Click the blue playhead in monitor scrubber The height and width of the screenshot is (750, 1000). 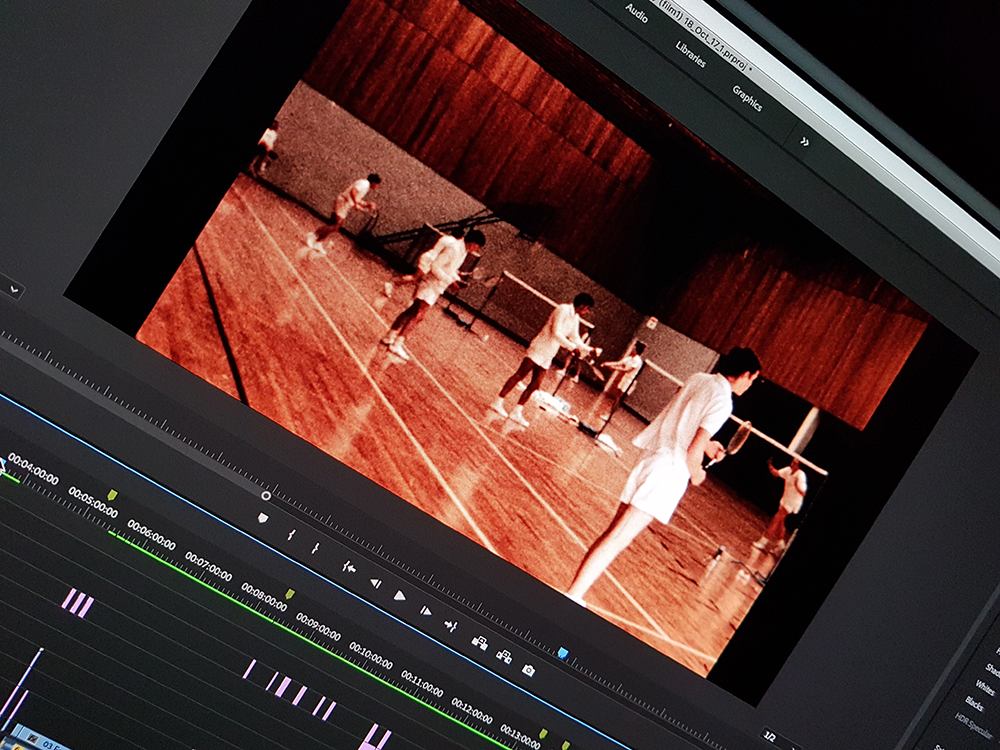563,653
